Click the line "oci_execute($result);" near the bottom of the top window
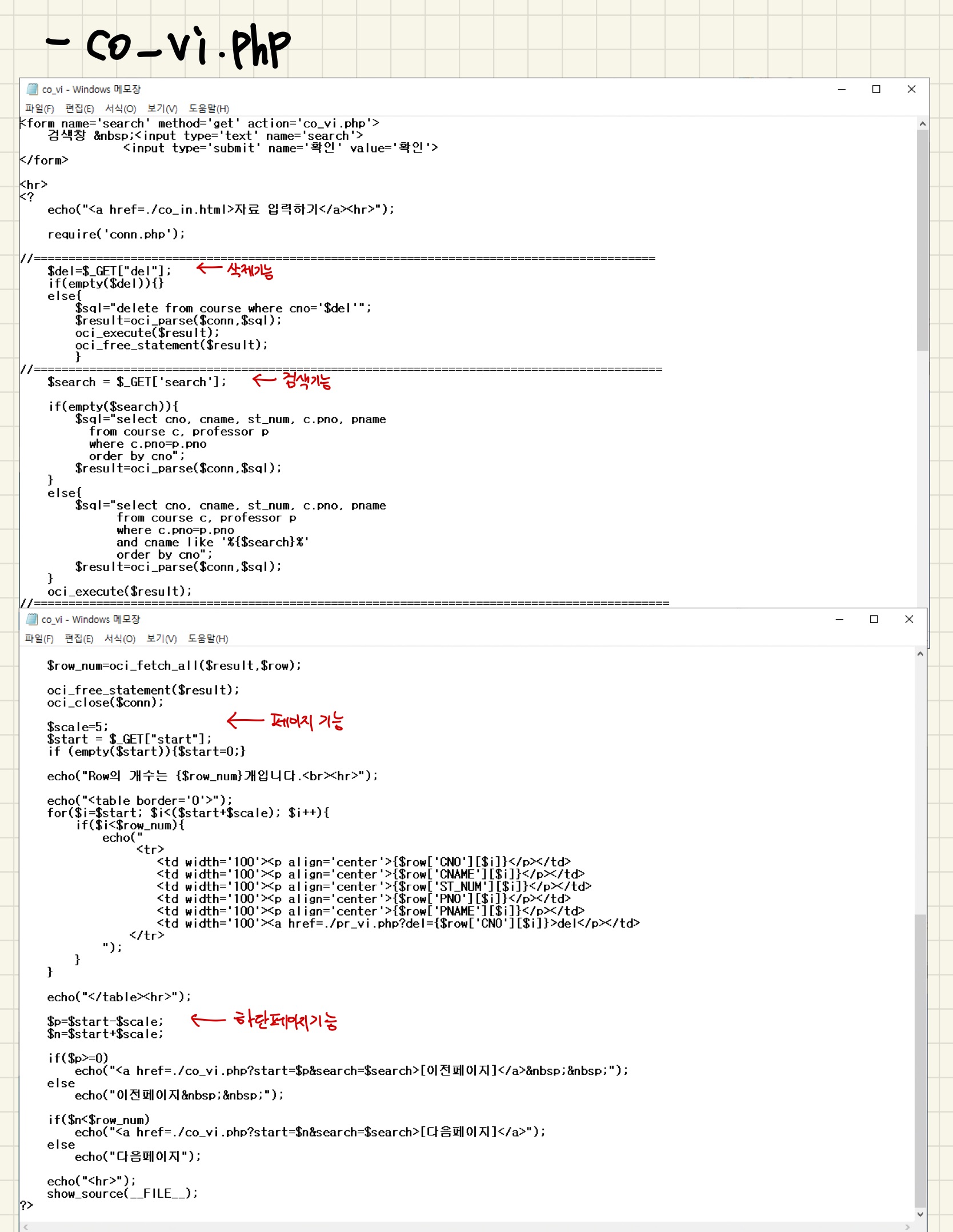The height and width of the screenshot is (1232, 953). [119, 591]
